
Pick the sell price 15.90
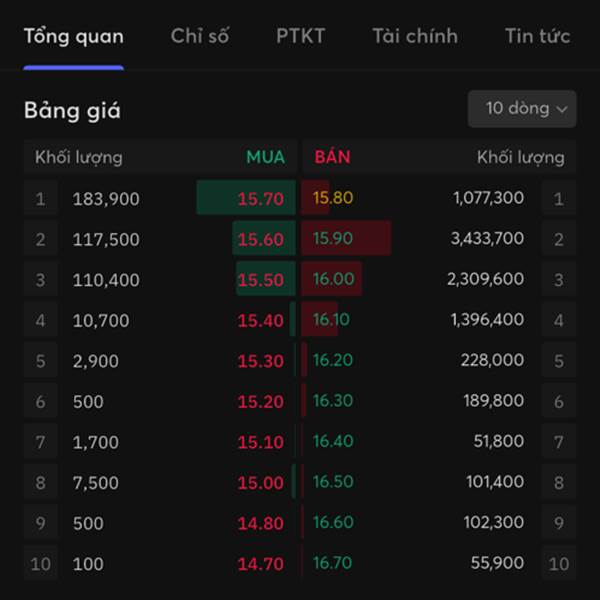(x=333, y=239)
